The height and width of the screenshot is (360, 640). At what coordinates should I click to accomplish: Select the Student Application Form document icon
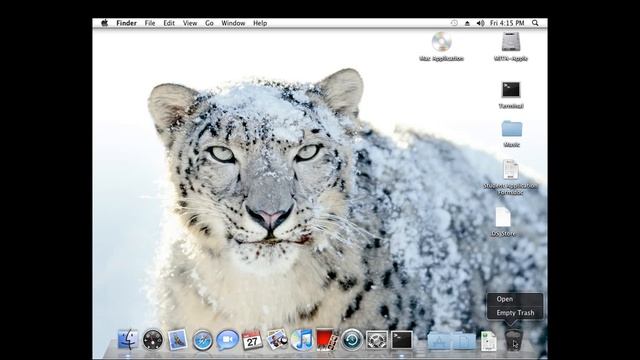click(x=511, y=169)
